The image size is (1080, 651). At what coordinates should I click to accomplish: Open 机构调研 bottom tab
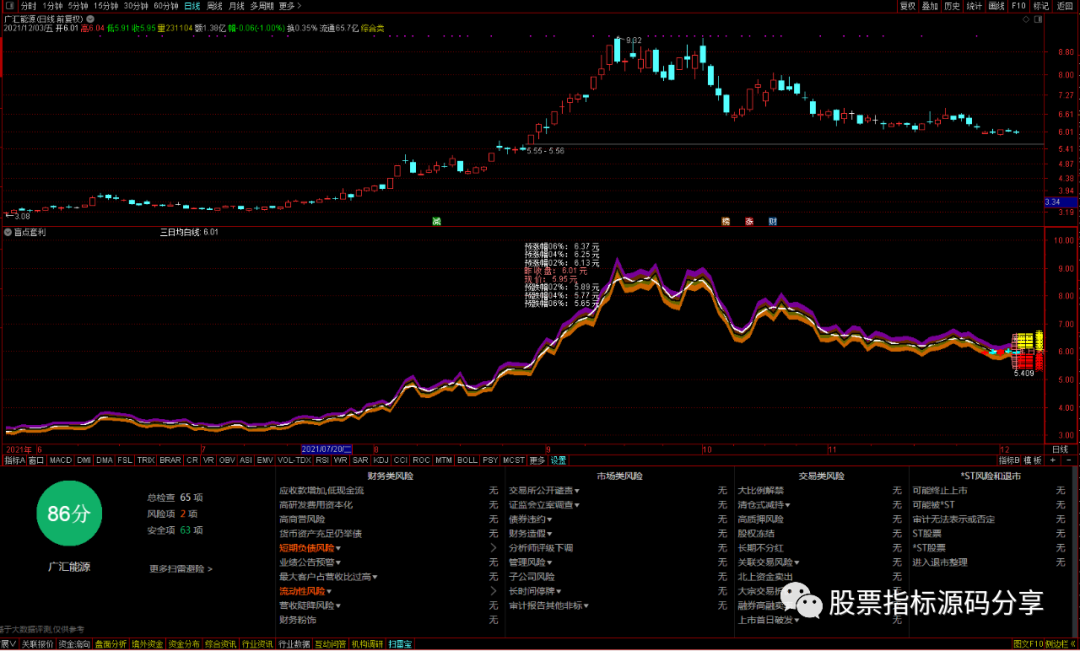tap(367, 645)
